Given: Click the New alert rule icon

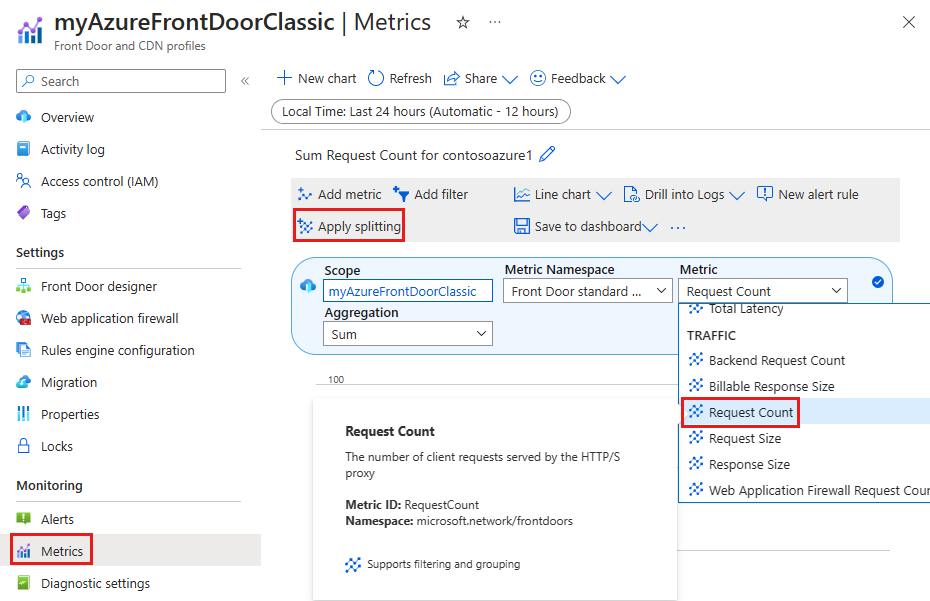Looking at the screenshot, I should [x=765, y=194].
